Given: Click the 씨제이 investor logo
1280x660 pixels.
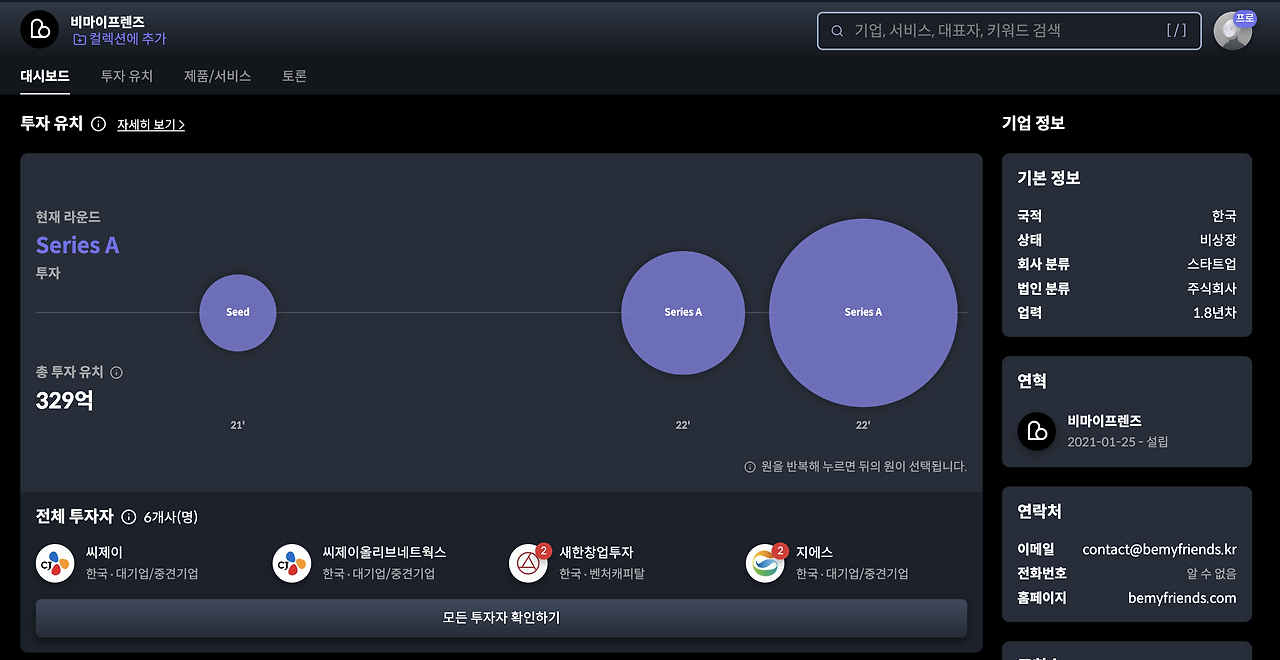Looking at the screenshot, I should tap(55, 564).
